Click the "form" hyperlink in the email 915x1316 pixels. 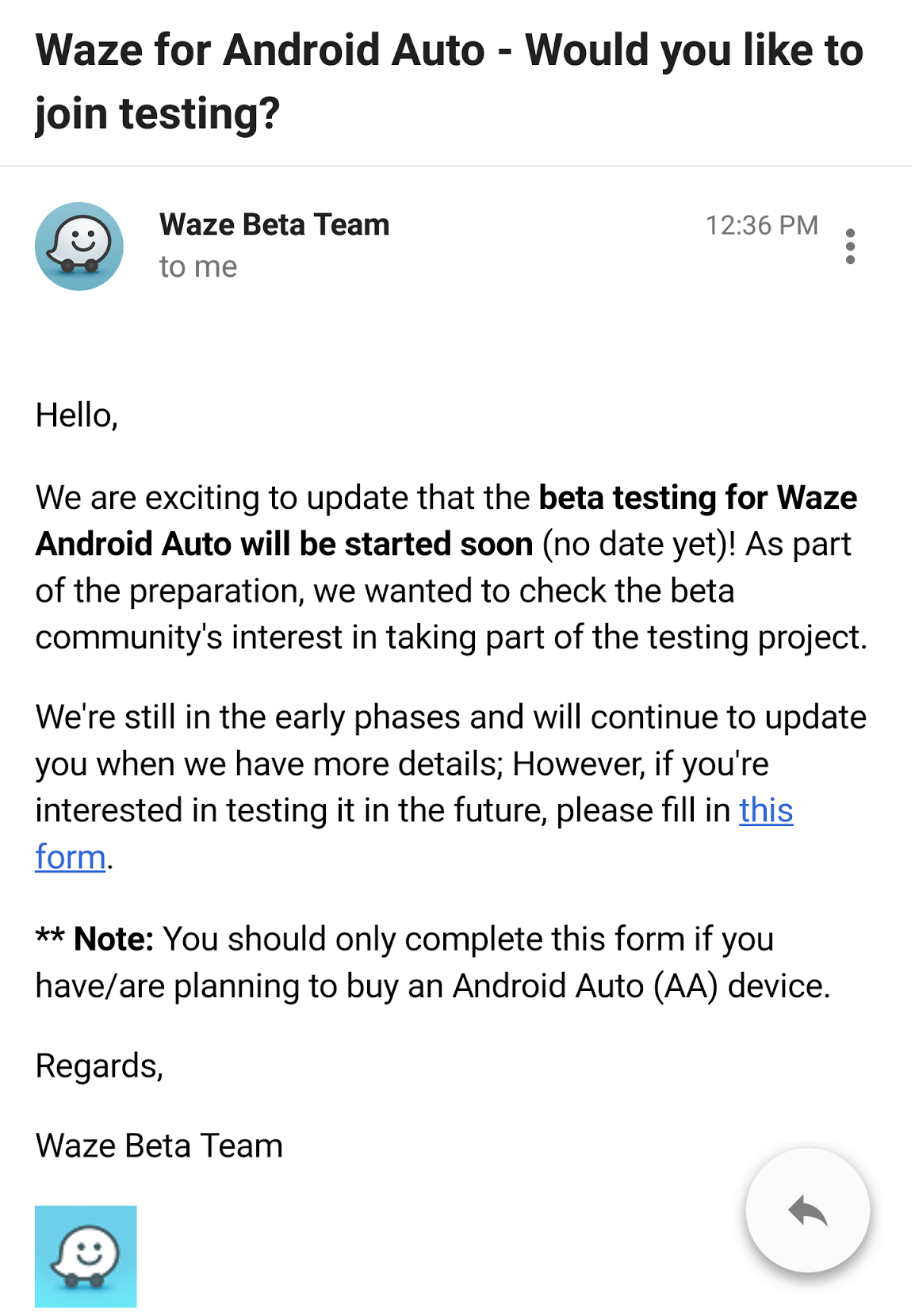[71, 857]
